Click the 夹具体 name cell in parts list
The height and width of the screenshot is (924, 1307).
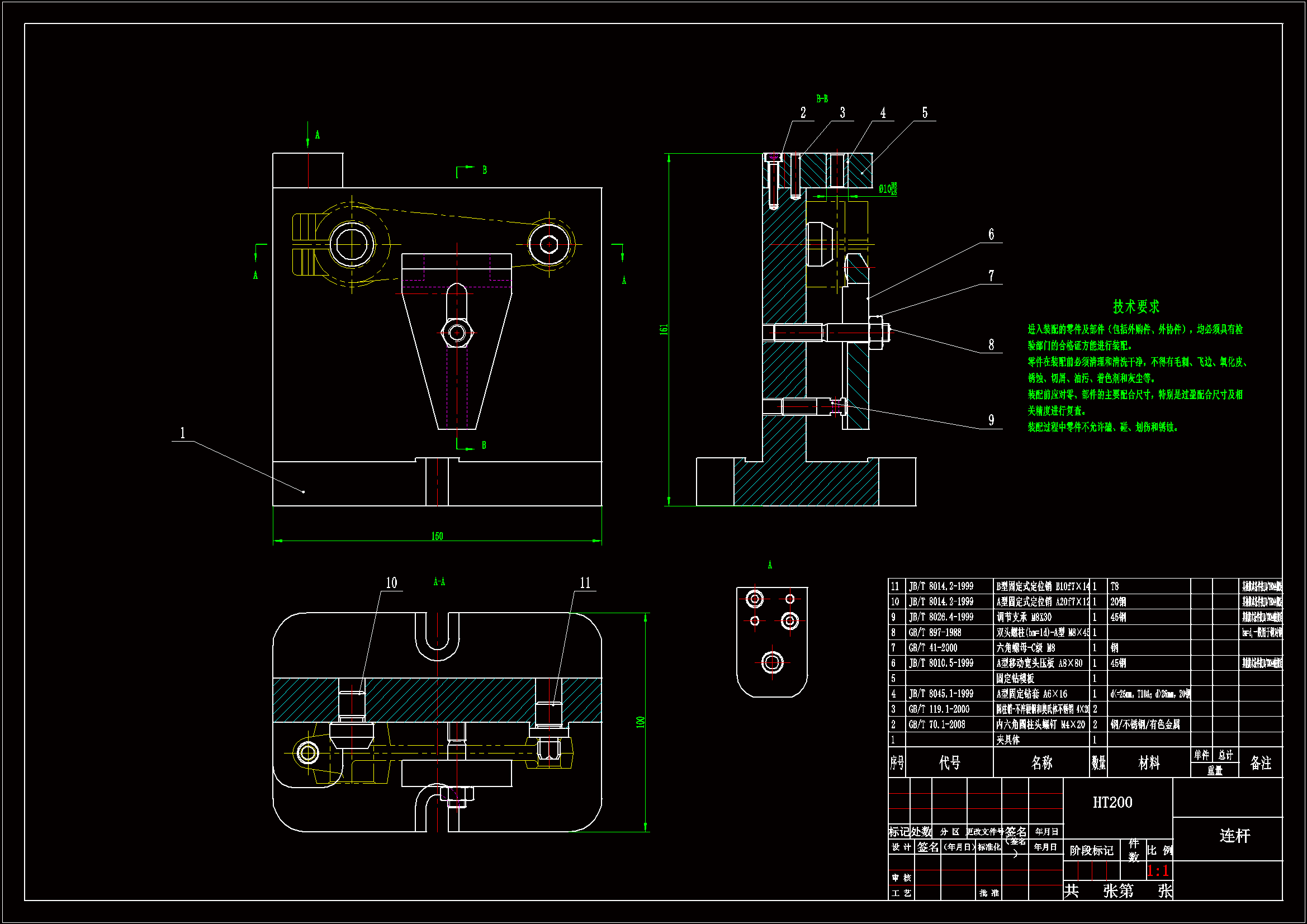pos(1008,740)
